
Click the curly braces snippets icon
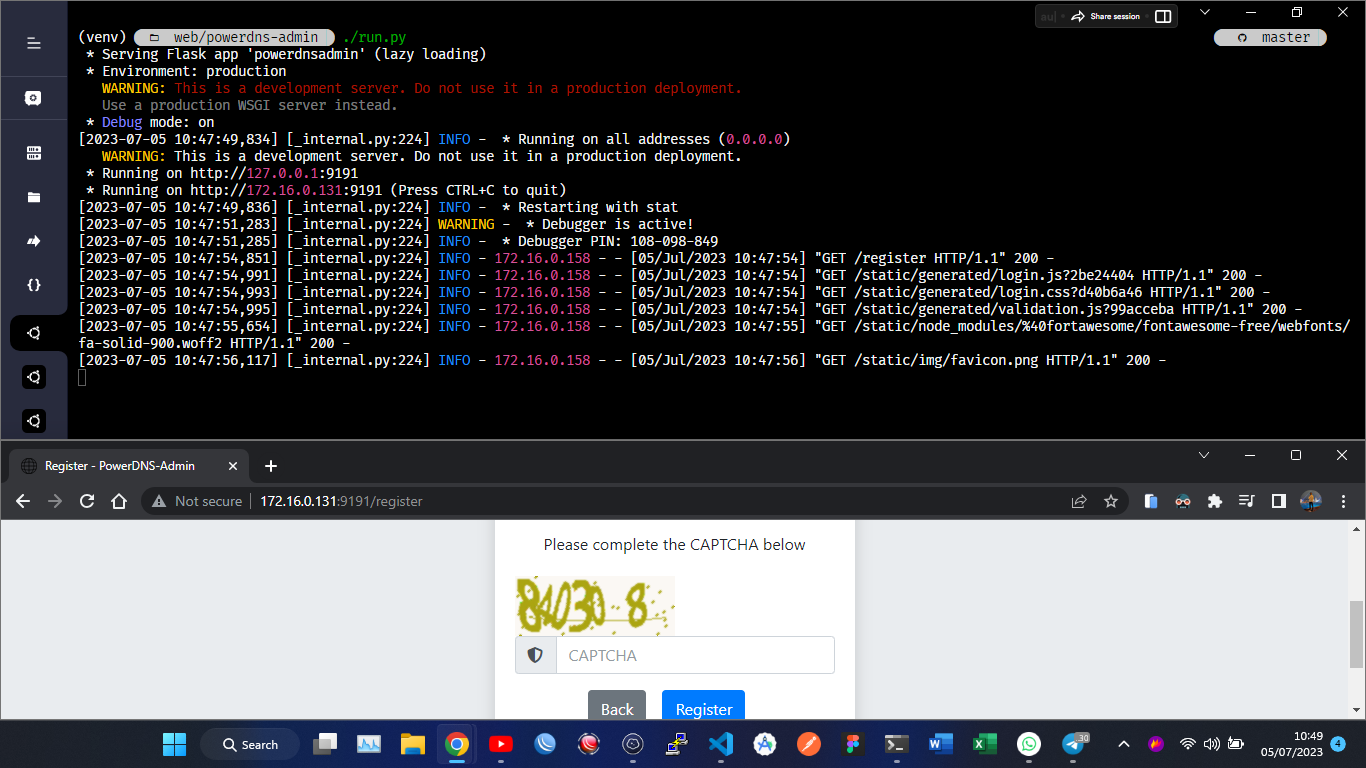[33, 285]
